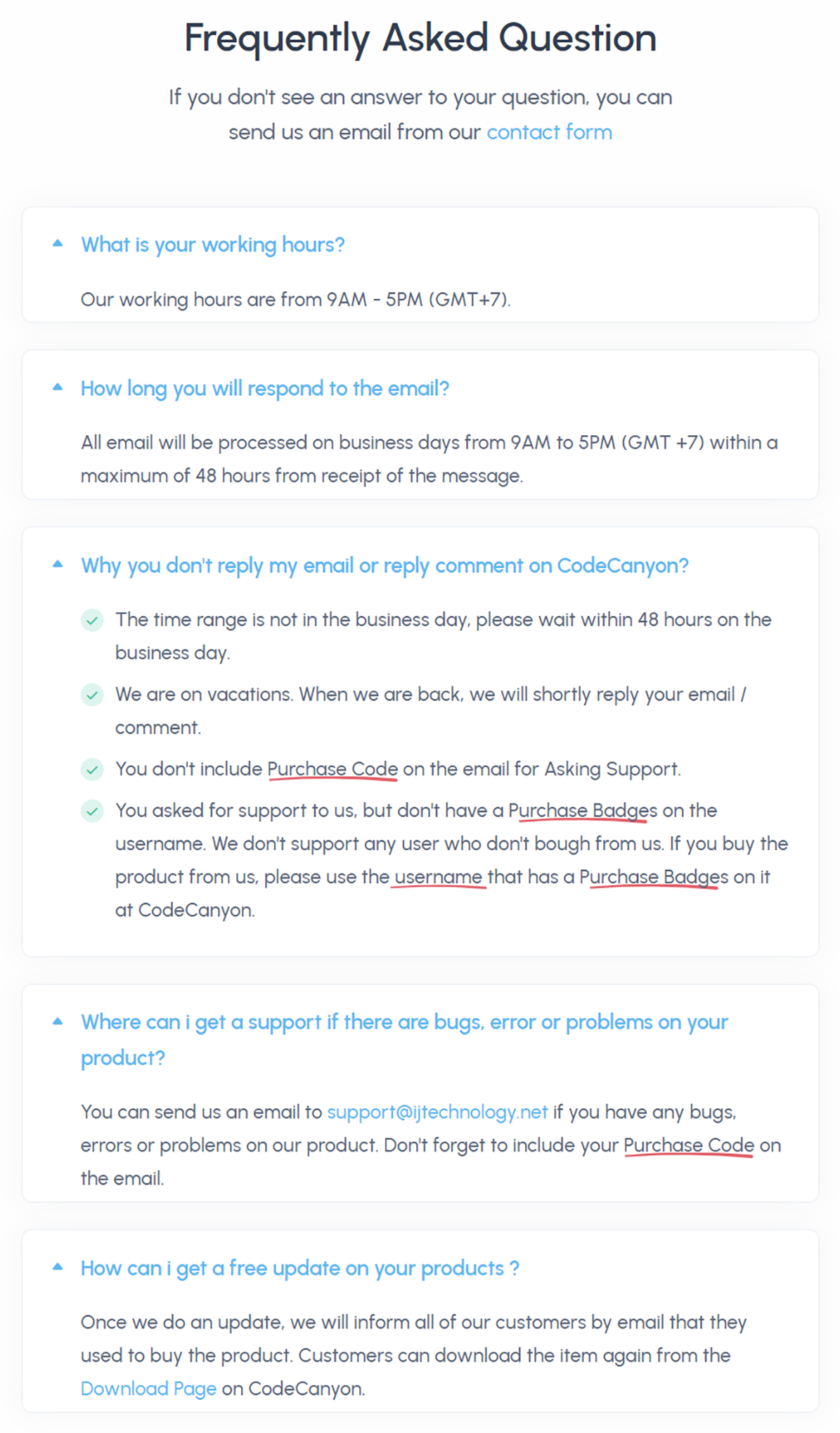Collapse the working hours question arrow
The width and height of the screenshot is (840, 1433).
click(x=58, y=244)
